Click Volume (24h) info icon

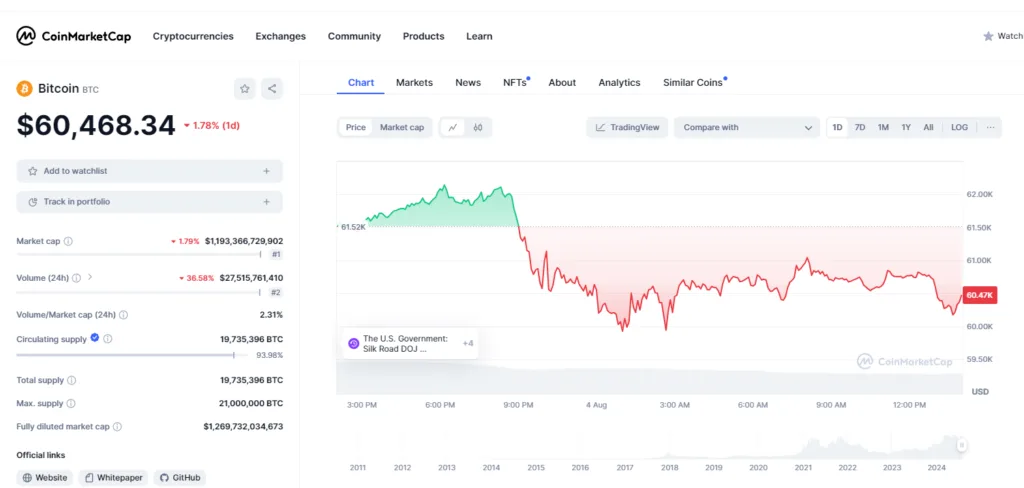(x=76, y=278)
